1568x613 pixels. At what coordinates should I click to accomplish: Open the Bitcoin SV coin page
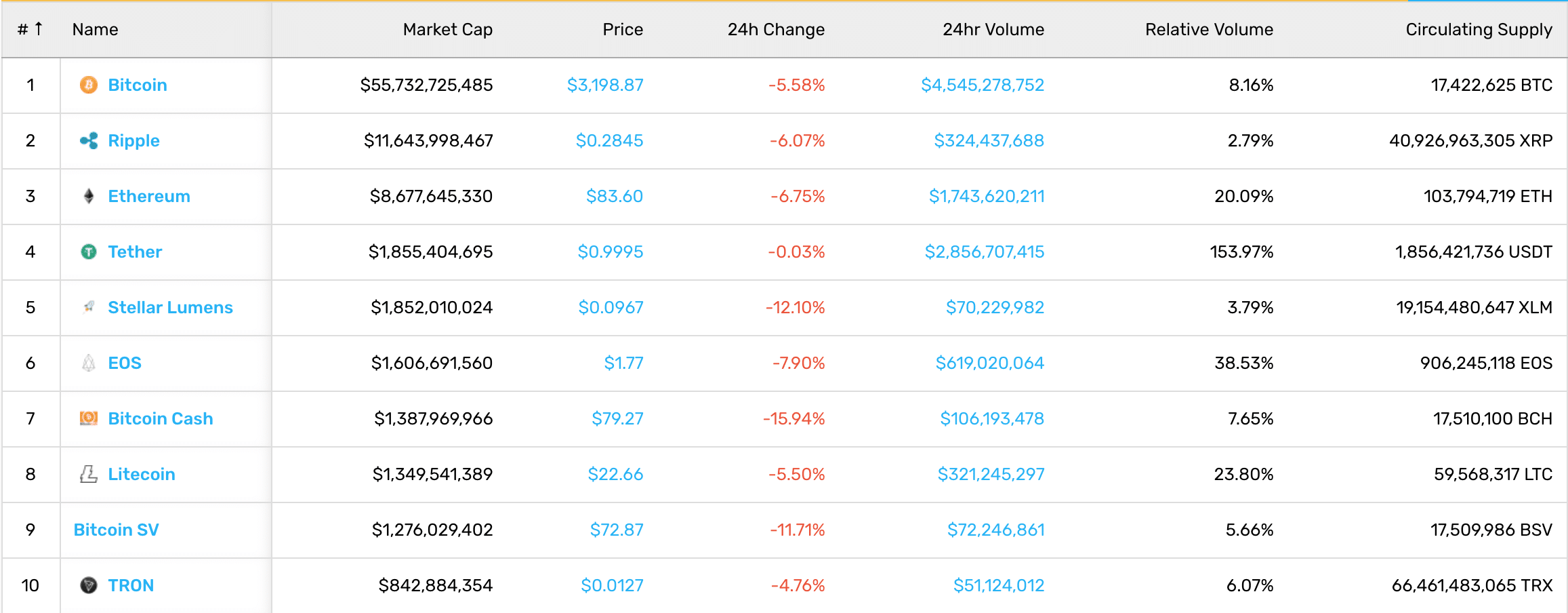(117, 530)
